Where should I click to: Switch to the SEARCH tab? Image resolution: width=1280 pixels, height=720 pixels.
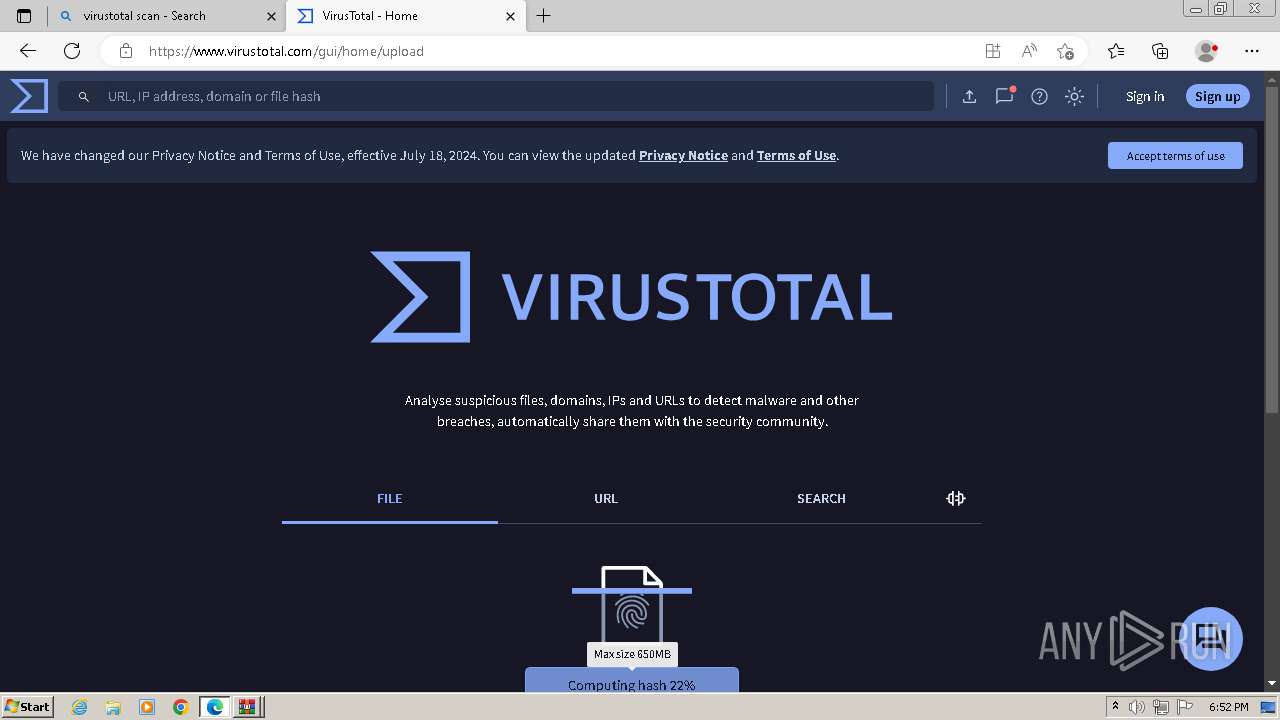point(821,499)
